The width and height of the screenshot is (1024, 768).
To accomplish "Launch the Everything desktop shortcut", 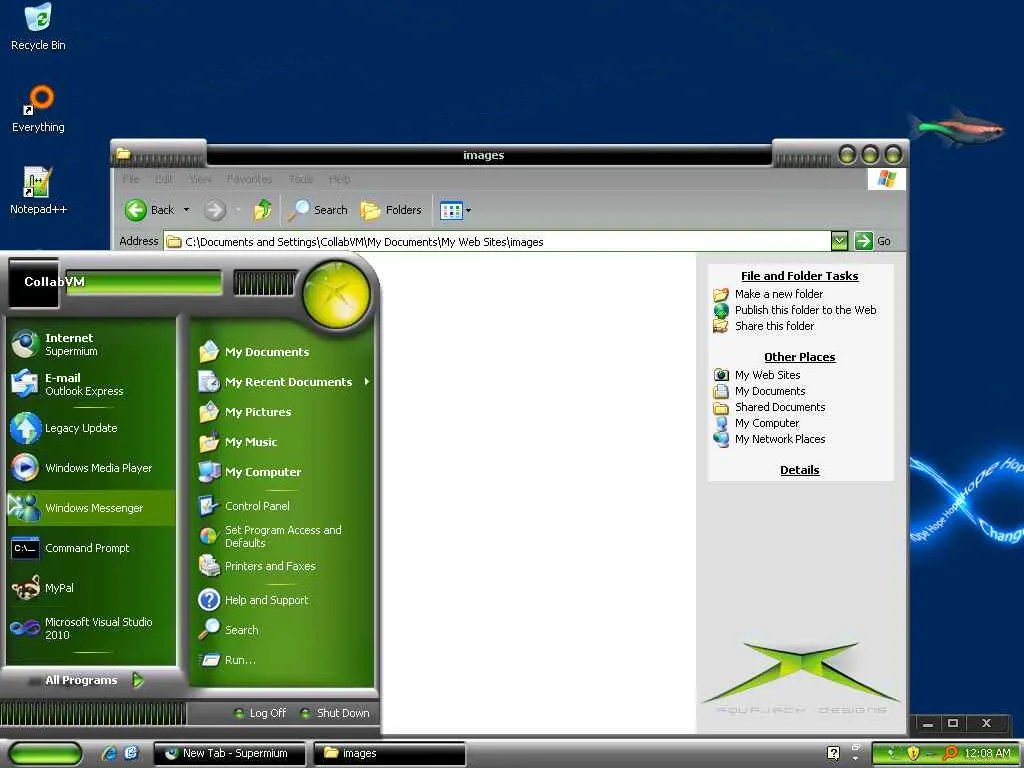I will [38, 109].
